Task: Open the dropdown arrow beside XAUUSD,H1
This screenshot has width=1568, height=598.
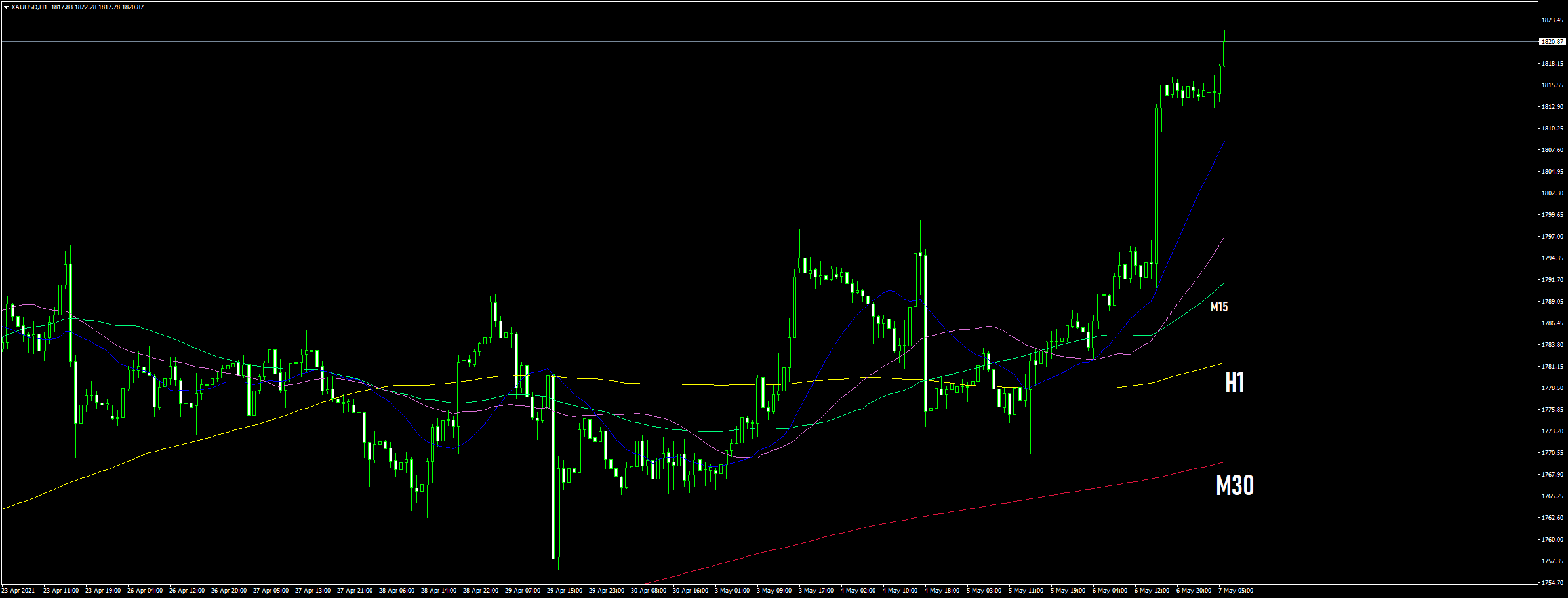Action: point(6,7)
